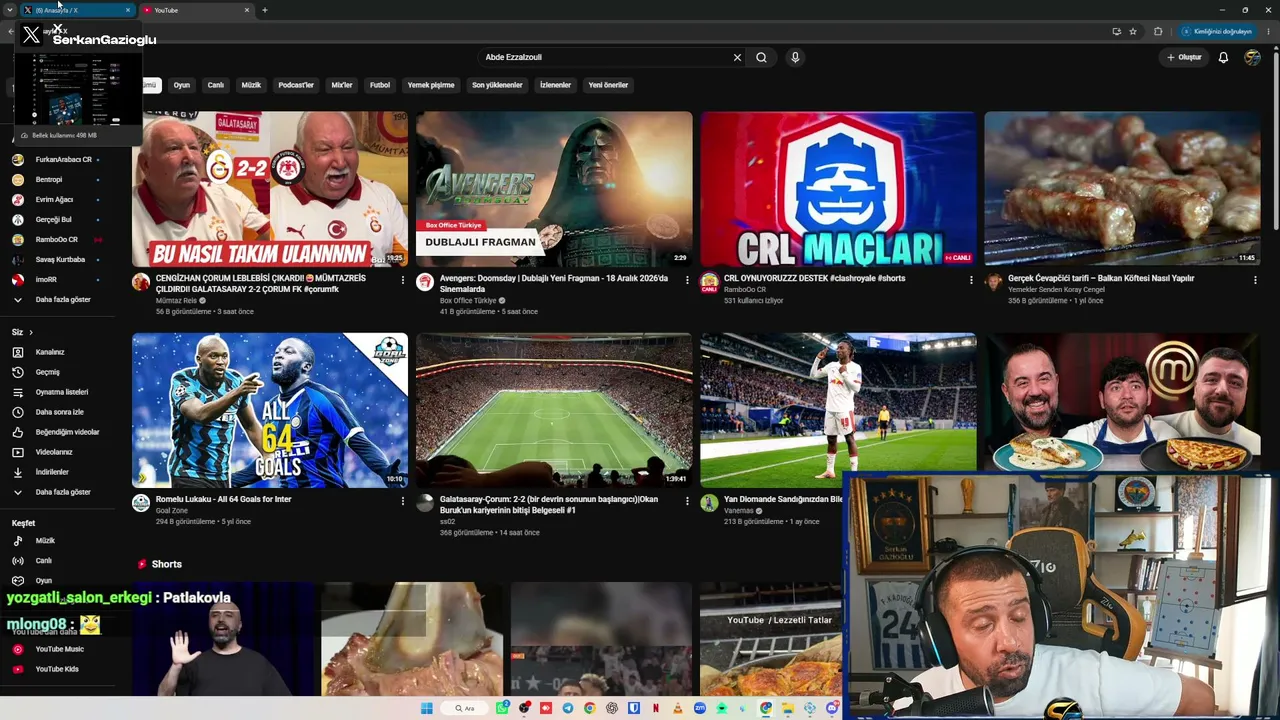Image resolution: width=1280 pixels, height=720 pixels.
Task: Select the Podcast'ler filter chip
Action: point(296,85)
